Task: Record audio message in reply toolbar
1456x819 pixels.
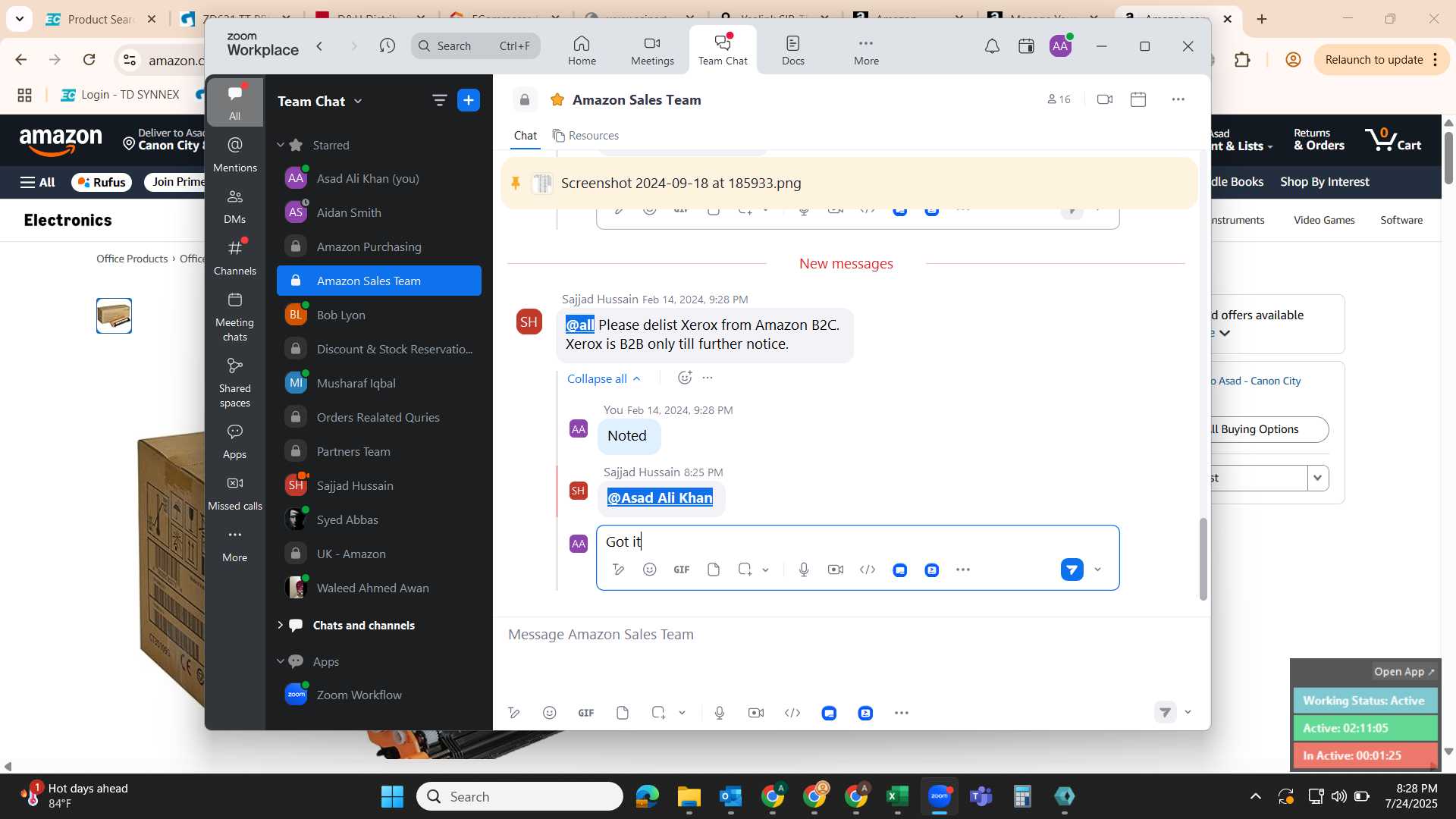Action: pyautogui.click(x=804, y=570)
